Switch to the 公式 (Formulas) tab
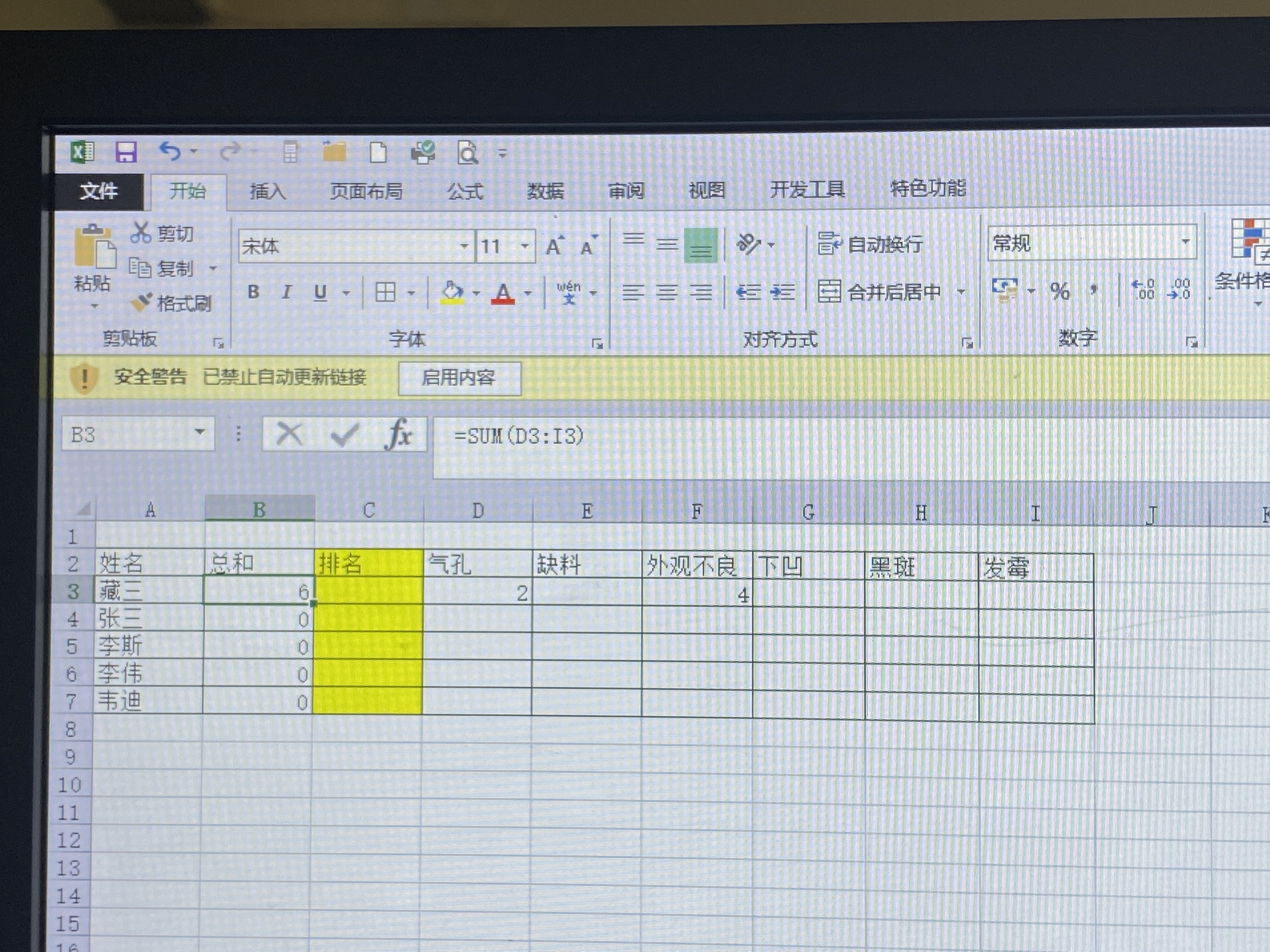Image resolution: width=1270 pixels, height=952 pixels. click(465, 191)
